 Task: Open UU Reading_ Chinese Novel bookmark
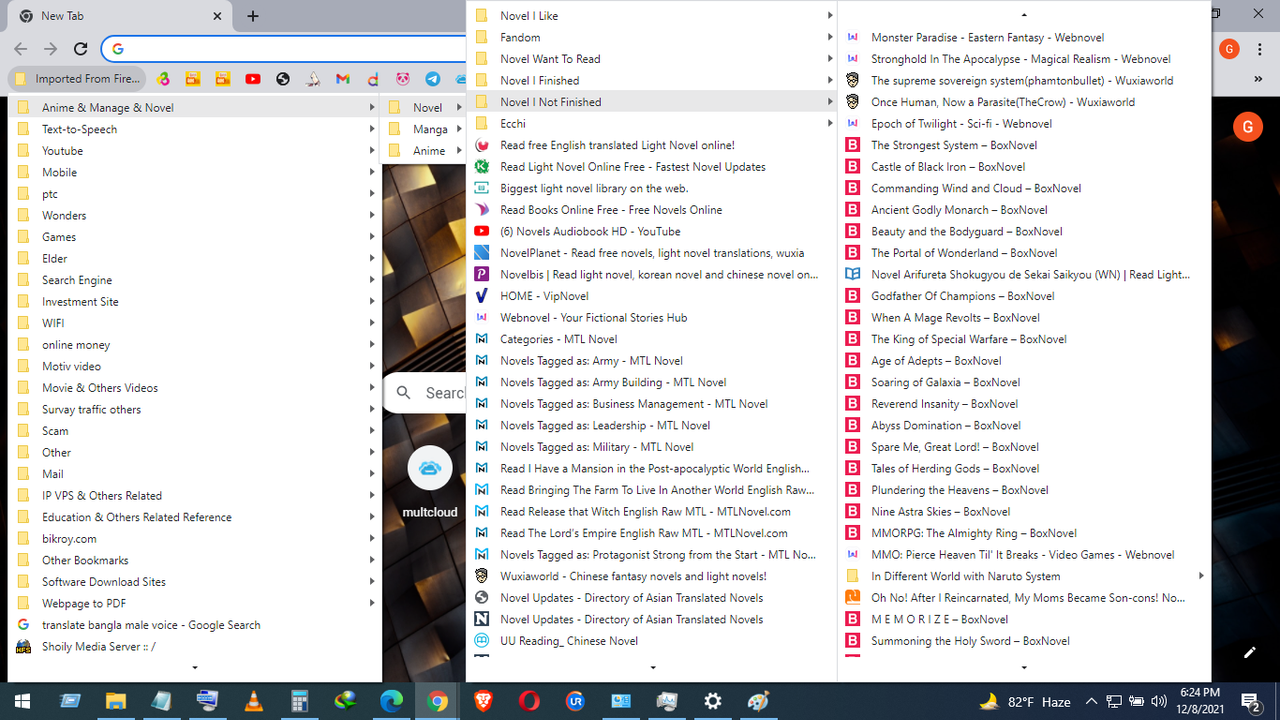[653, 641]
